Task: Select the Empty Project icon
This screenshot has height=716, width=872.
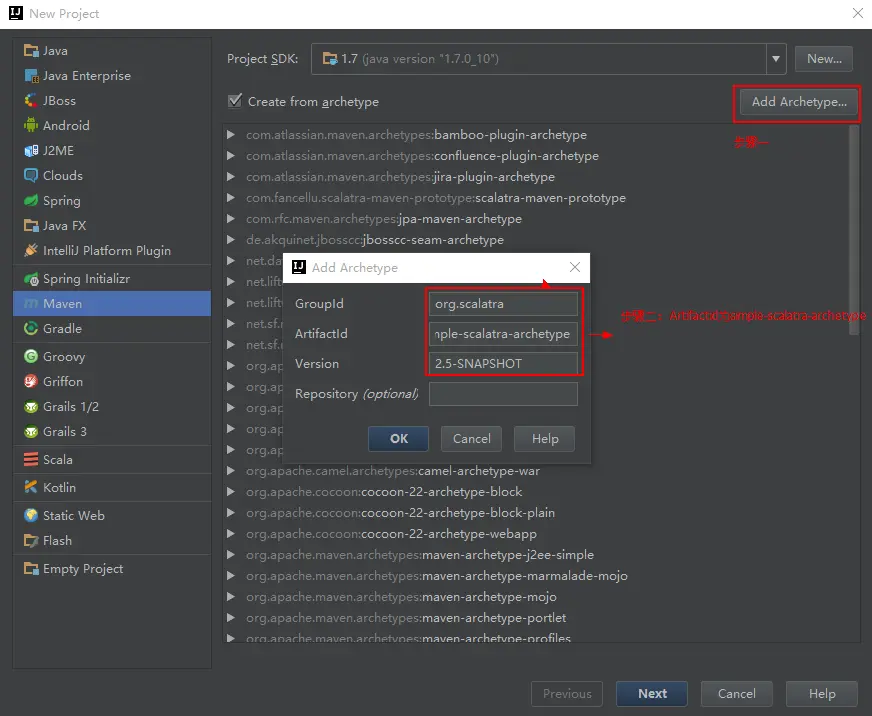Action: 31,569
